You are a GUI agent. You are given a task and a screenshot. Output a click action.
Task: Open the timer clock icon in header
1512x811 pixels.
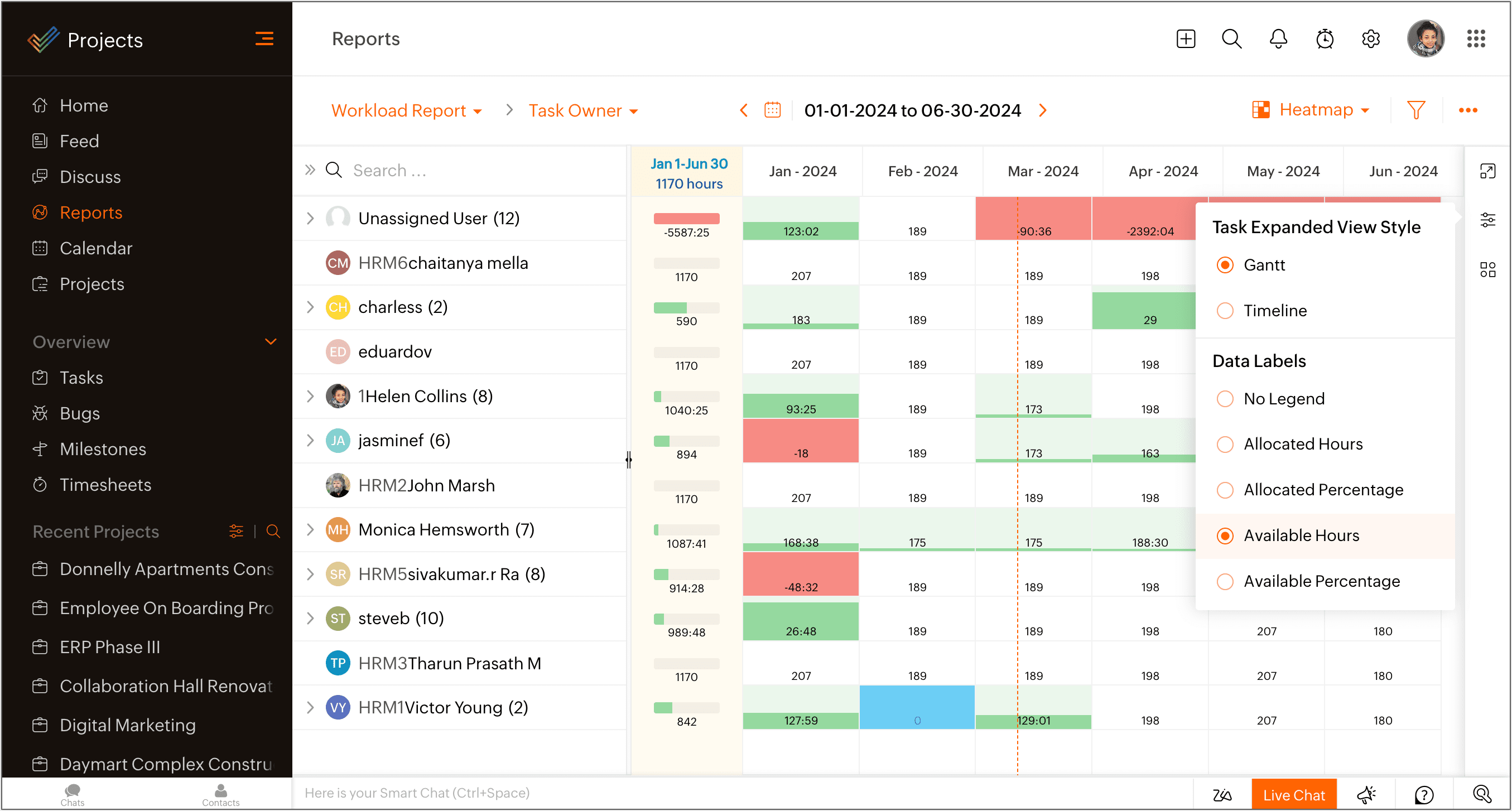click(x=1324, y=39)
